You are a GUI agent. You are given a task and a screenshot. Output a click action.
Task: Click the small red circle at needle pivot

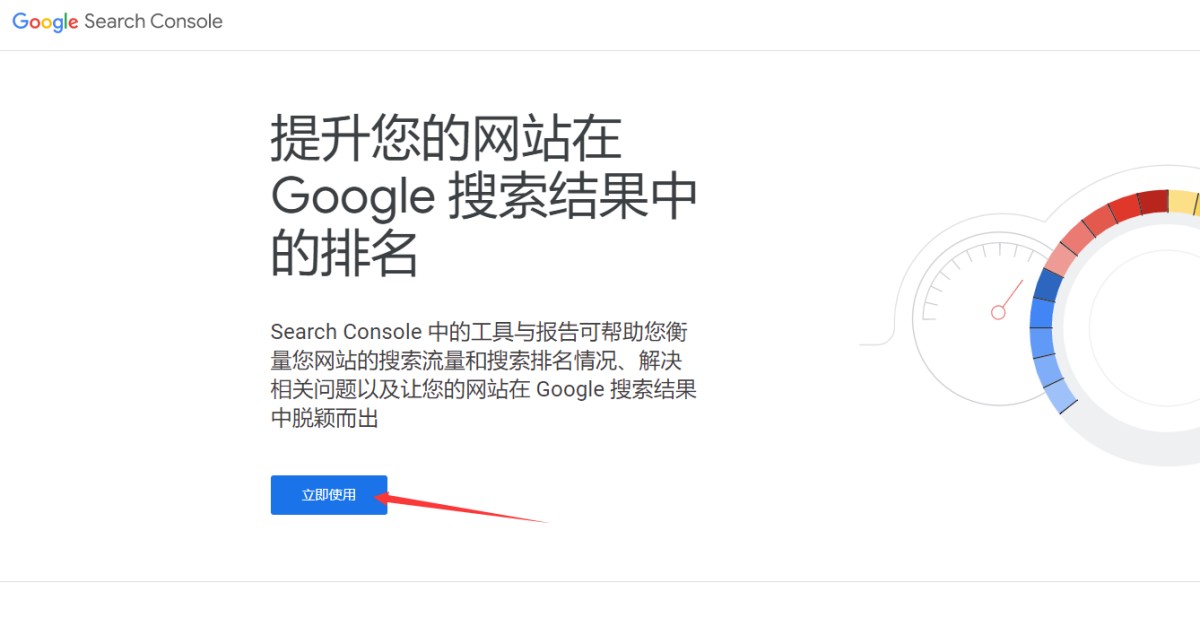[x=998, y=313]
